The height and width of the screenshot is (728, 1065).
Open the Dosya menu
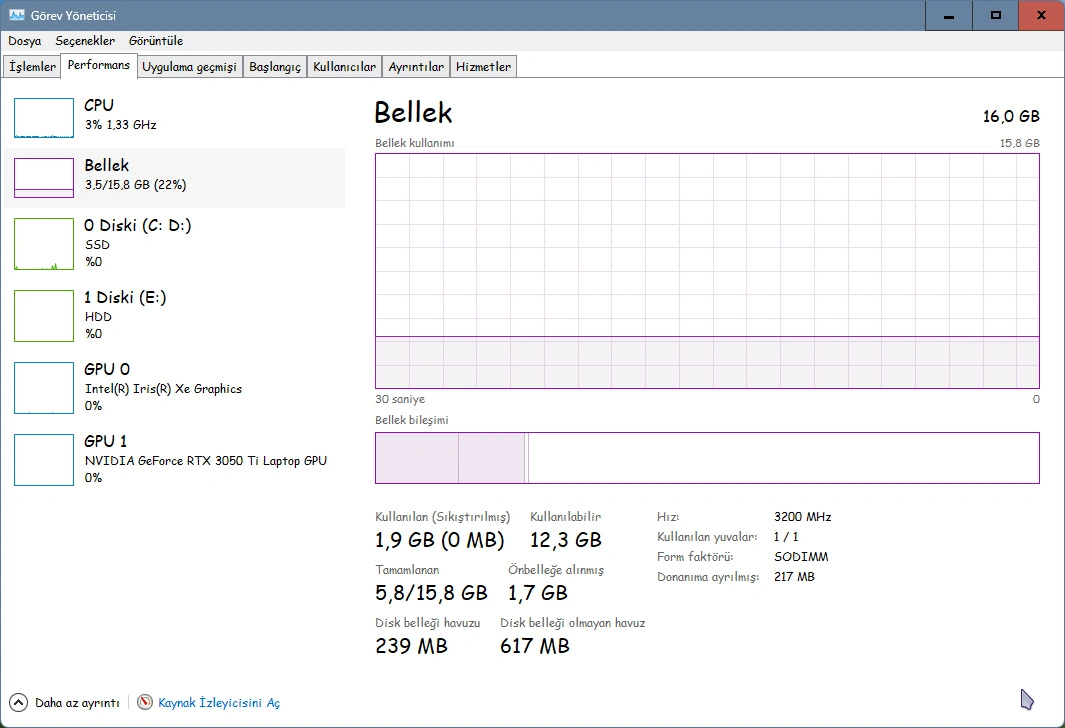(x=24, y=41)
